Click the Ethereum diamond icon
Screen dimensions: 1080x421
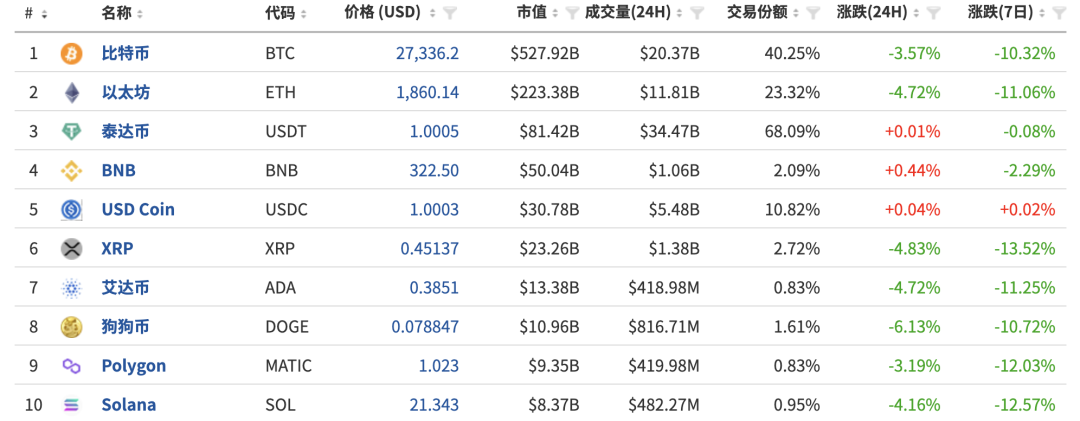tap(71, 93)
